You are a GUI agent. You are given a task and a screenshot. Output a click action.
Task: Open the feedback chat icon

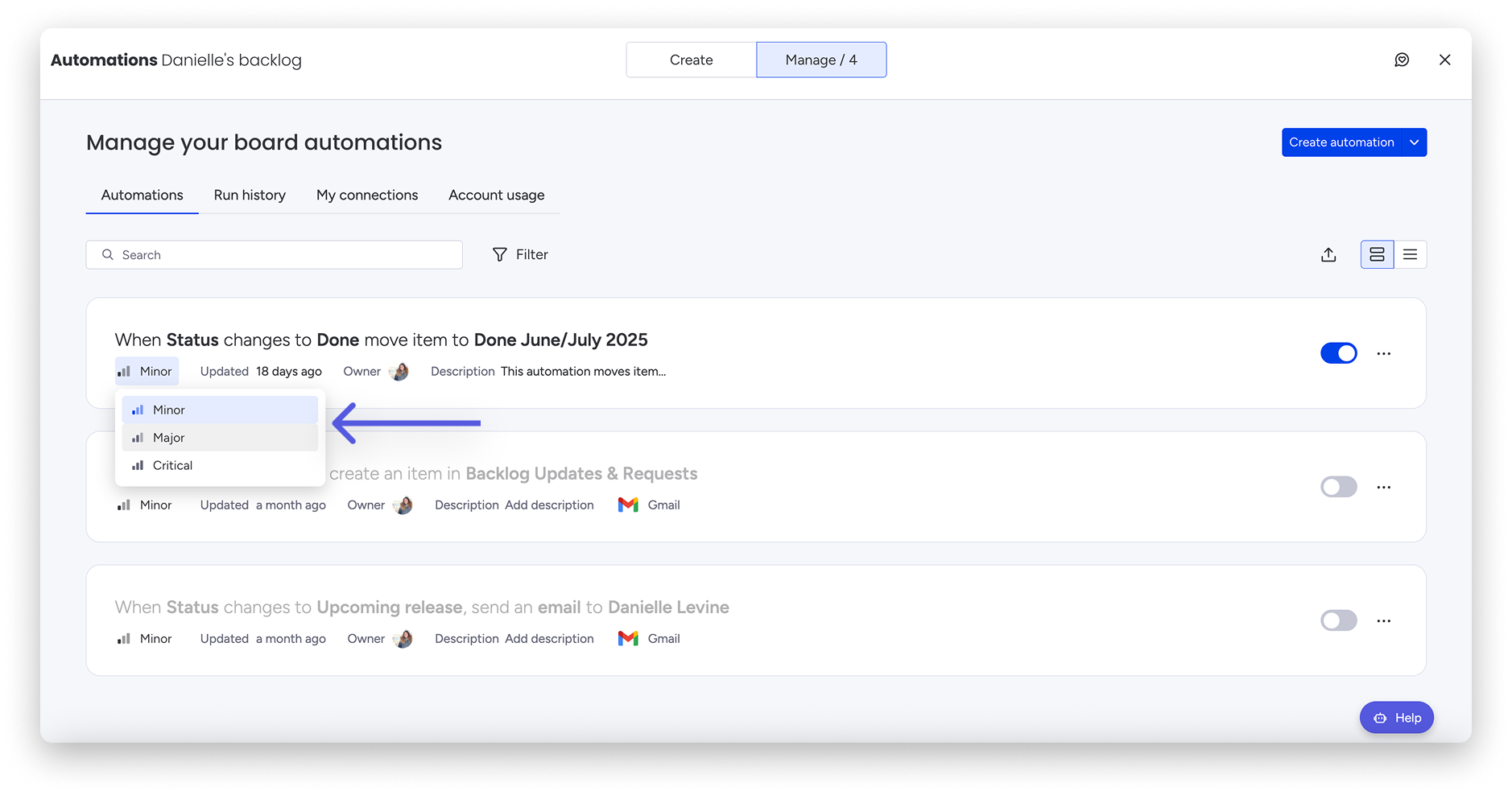point(1402,60)
